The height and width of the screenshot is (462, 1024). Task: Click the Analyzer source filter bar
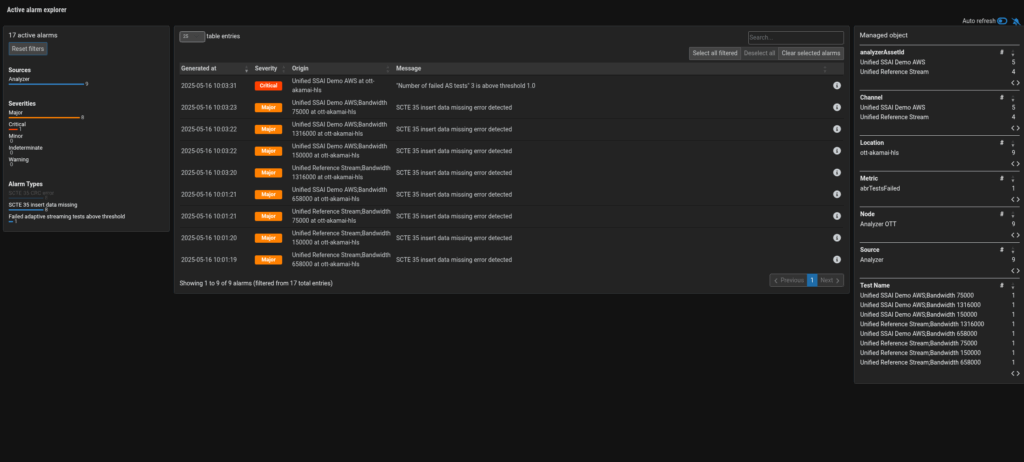click(46, 84)
